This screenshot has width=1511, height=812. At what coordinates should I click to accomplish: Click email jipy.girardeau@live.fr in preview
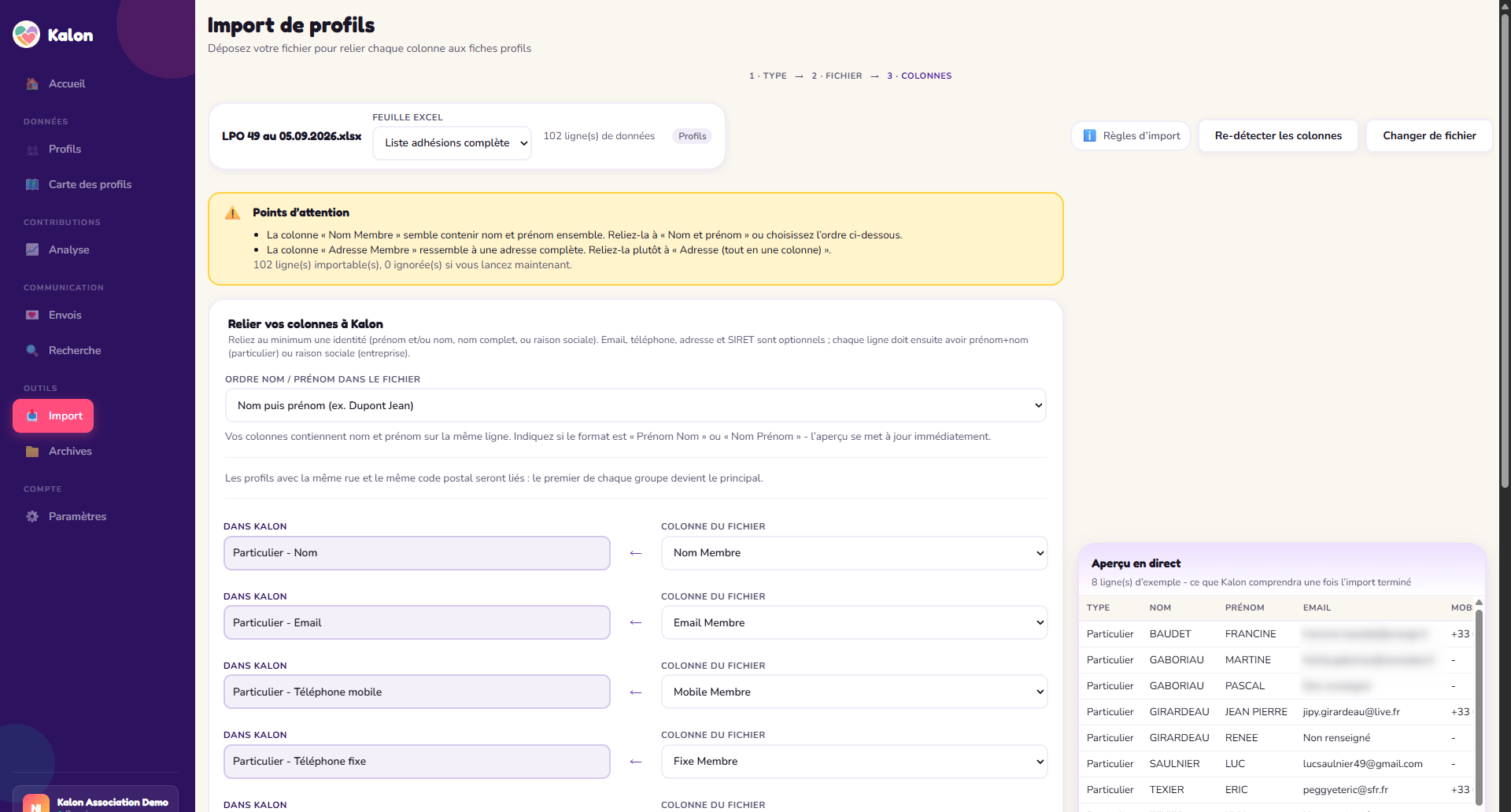pyautogui.click(x=1351, y=712)
